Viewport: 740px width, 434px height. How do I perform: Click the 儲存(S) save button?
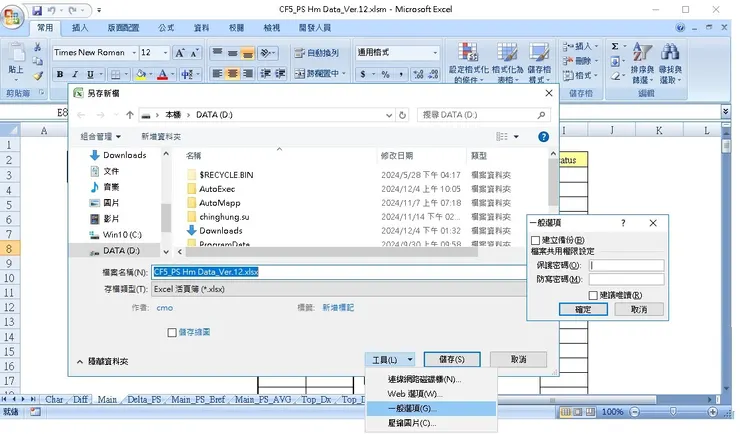(x=452, y=359)
